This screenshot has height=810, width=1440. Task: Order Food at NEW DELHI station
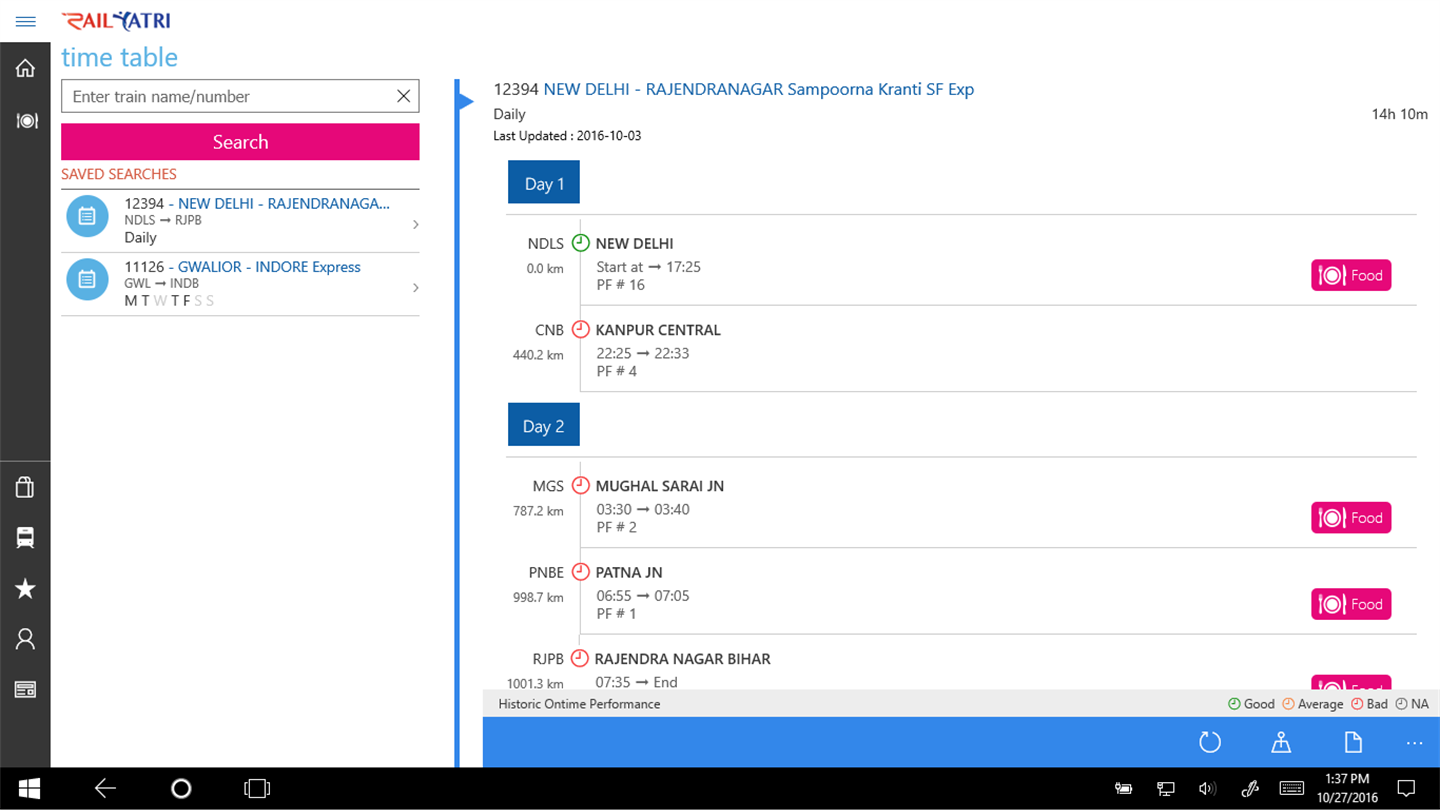tap(1351, 275)
